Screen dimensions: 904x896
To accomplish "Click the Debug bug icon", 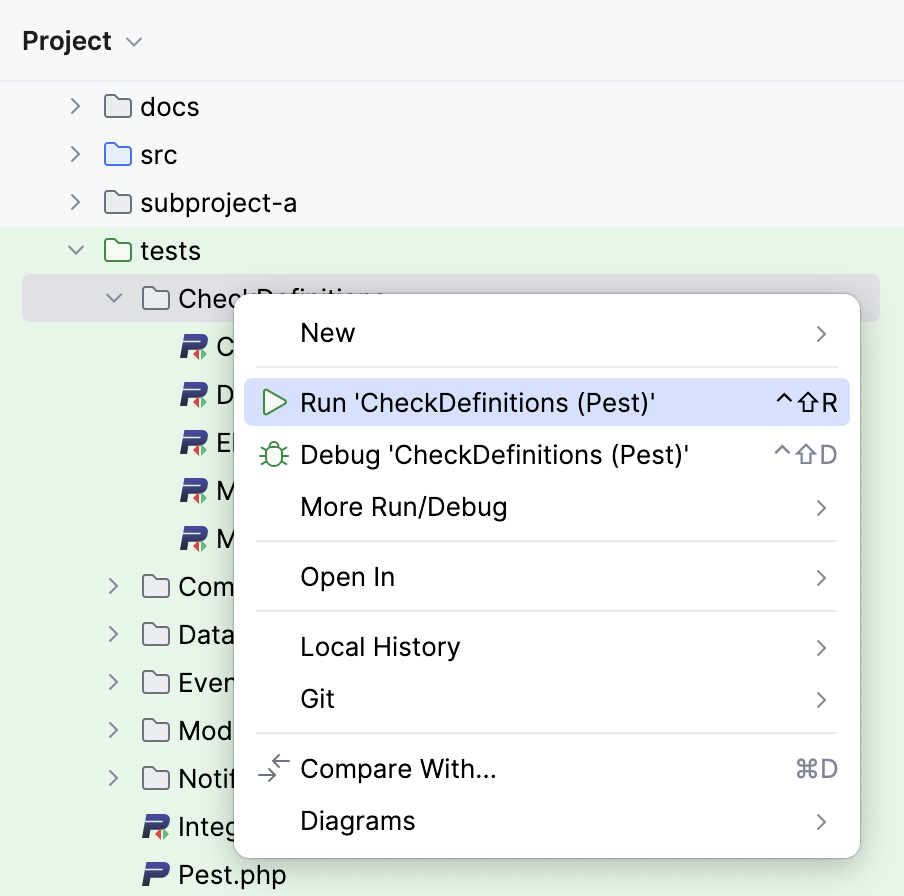I will (x=274, y=454).
